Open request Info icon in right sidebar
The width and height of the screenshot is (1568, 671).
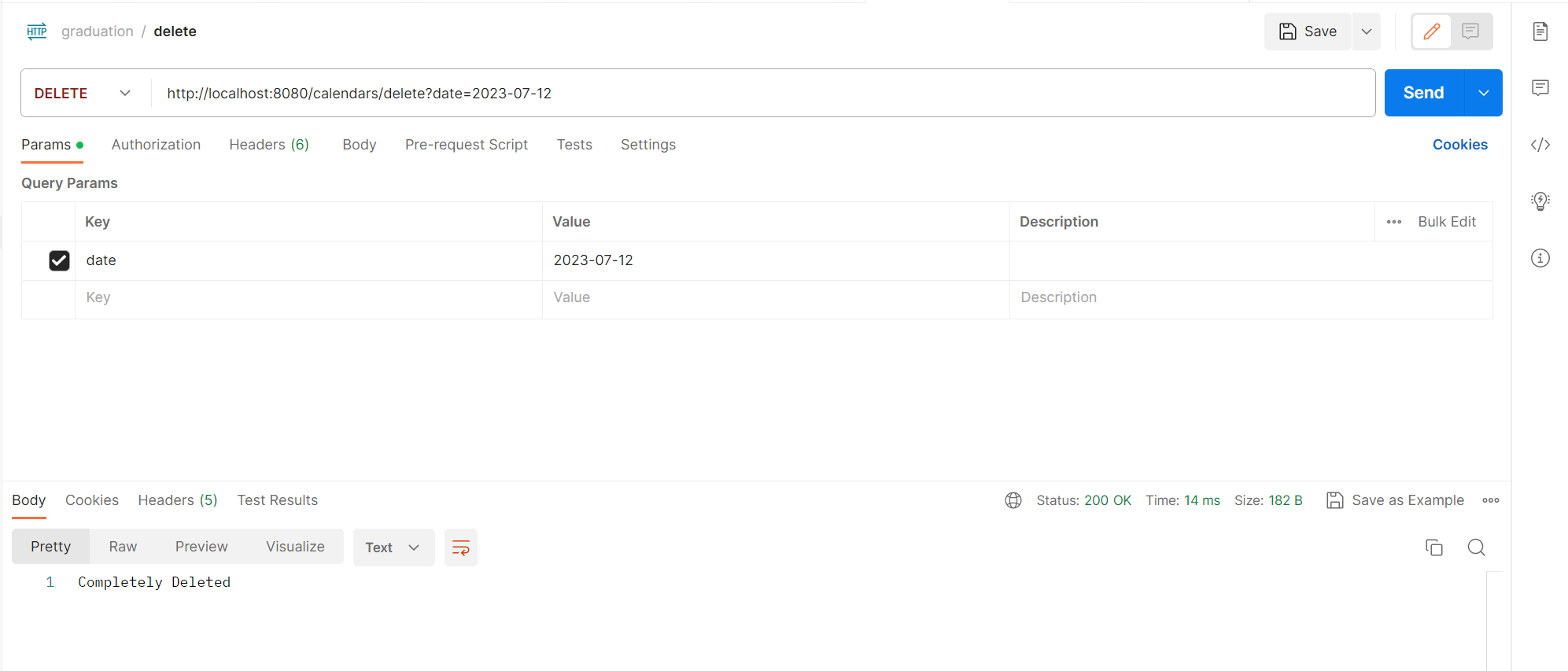[x=1540, y=258]
